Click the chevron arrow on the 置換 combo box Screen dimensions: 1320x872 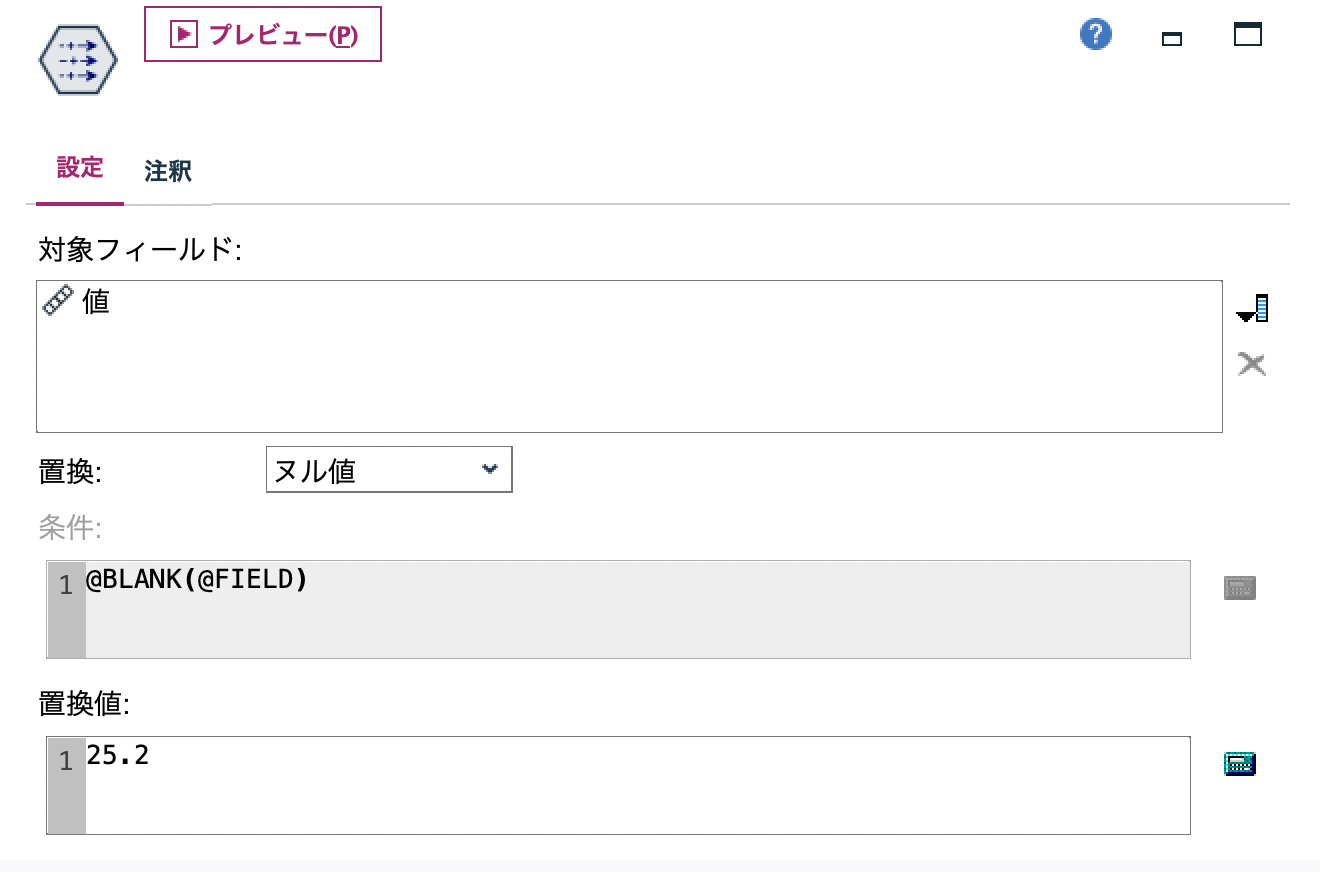489,469
